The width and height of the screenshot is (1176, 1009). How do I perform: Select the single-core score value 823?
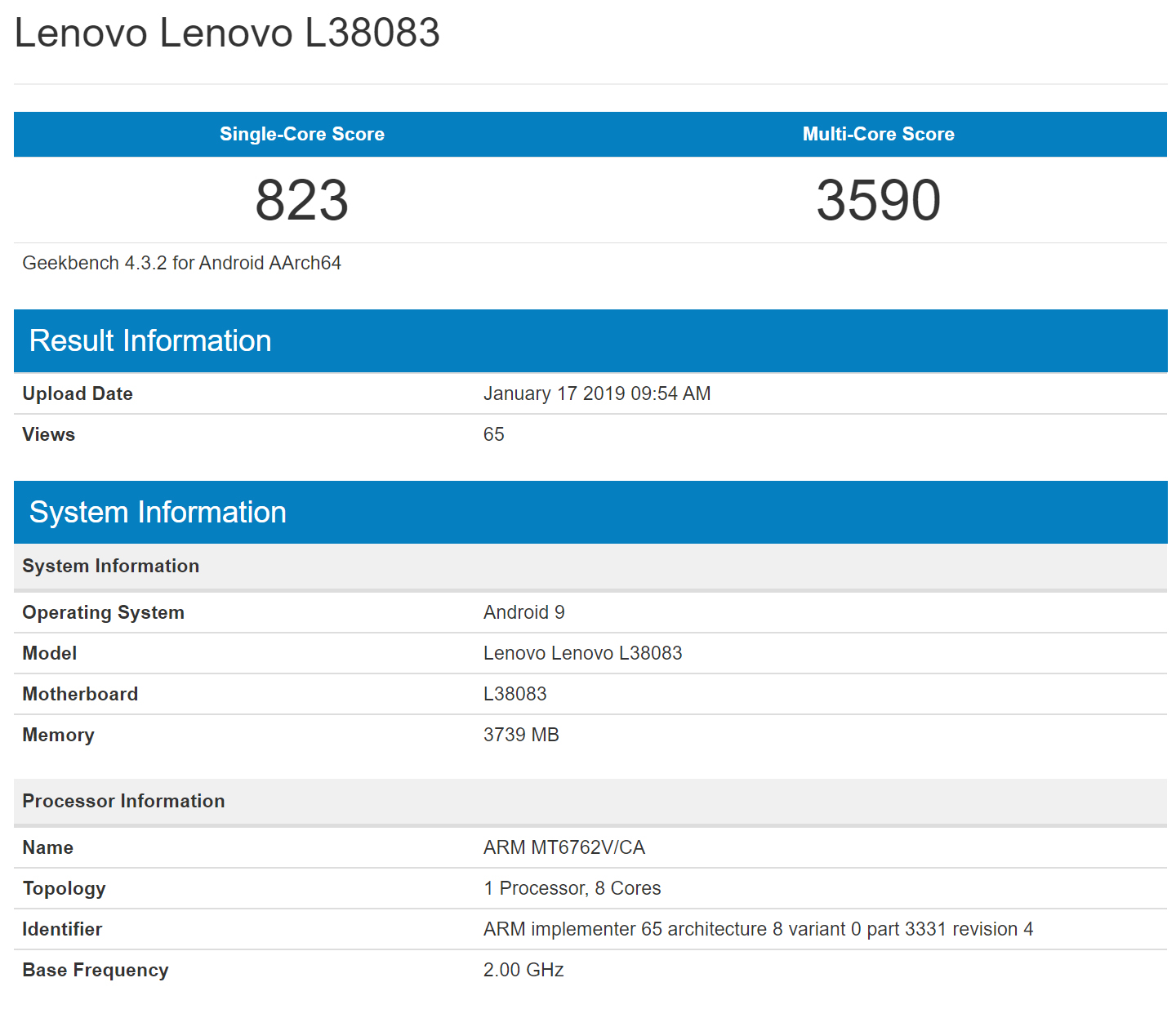tap(301, 200)
